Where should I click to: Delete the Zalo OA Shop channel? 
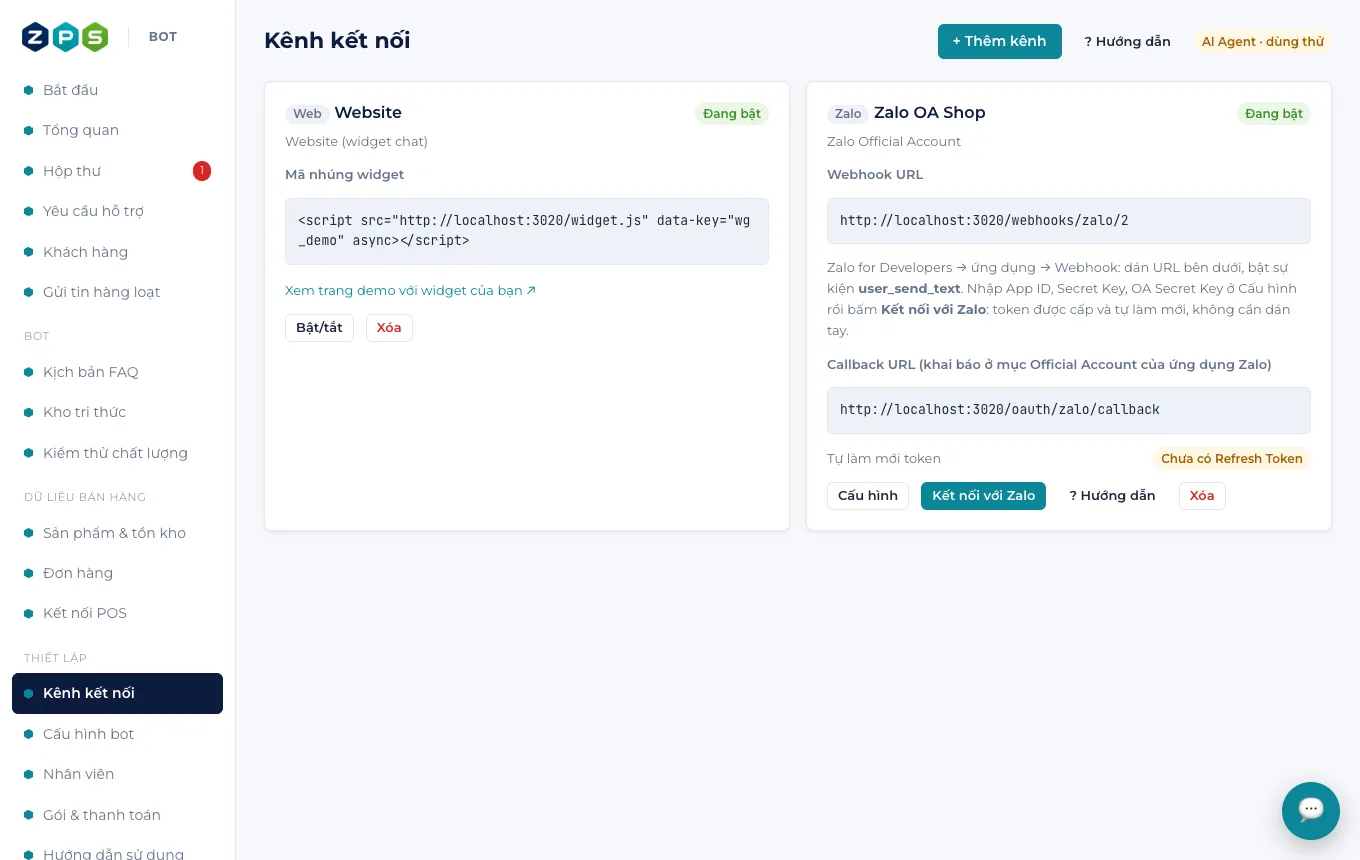click(1202, 496)
